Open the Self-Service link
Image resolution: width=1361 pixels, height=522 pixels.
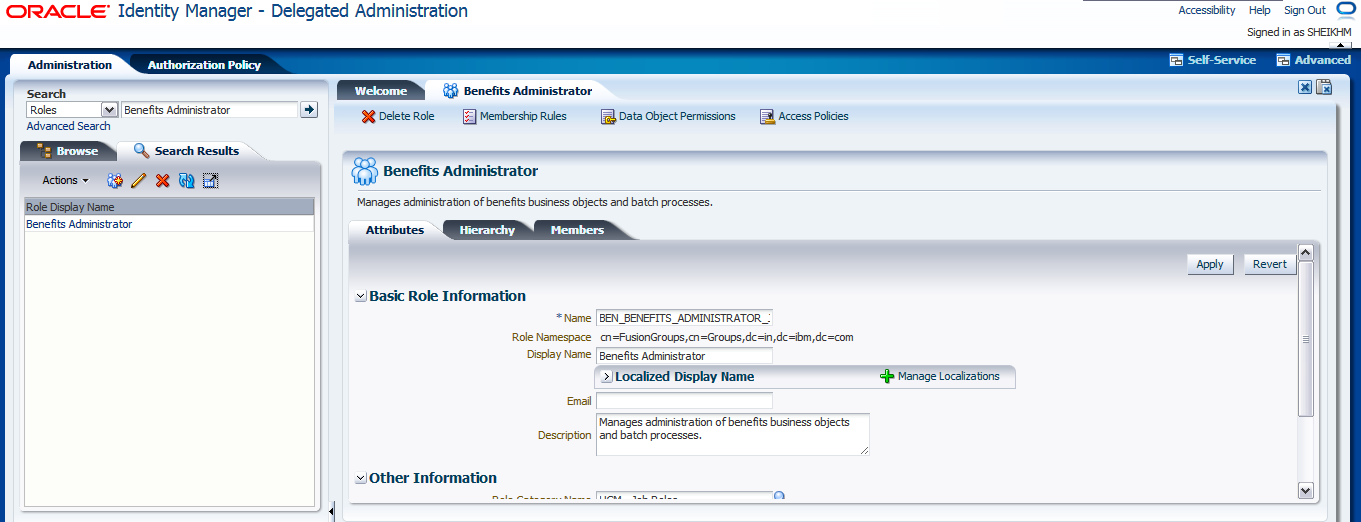point(1213,60)
